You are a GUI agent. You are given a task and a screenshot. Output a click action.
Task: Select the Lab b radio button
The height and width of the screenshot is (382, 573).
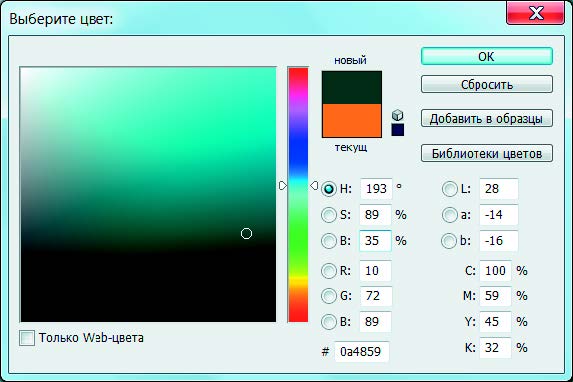click(x=449, y=241)
